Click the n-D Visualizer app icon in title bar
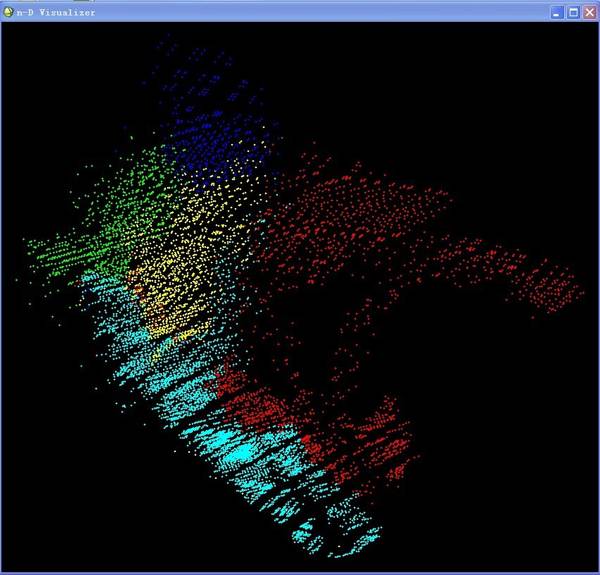 pyautogui.click(x=8, y=12)
